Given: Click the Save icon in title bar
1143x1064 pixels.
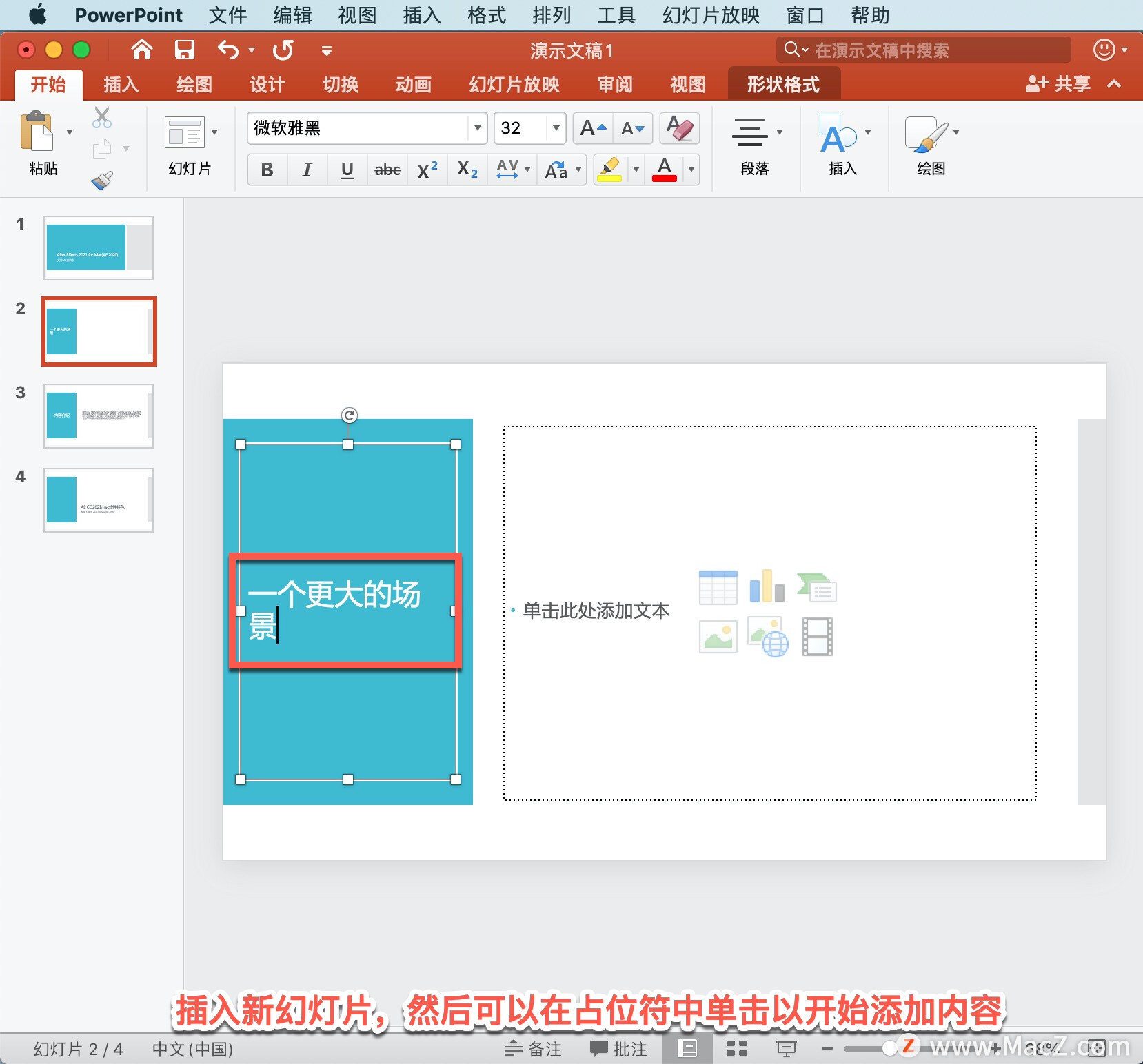Looking at the screenshot, I should [184, 50].
